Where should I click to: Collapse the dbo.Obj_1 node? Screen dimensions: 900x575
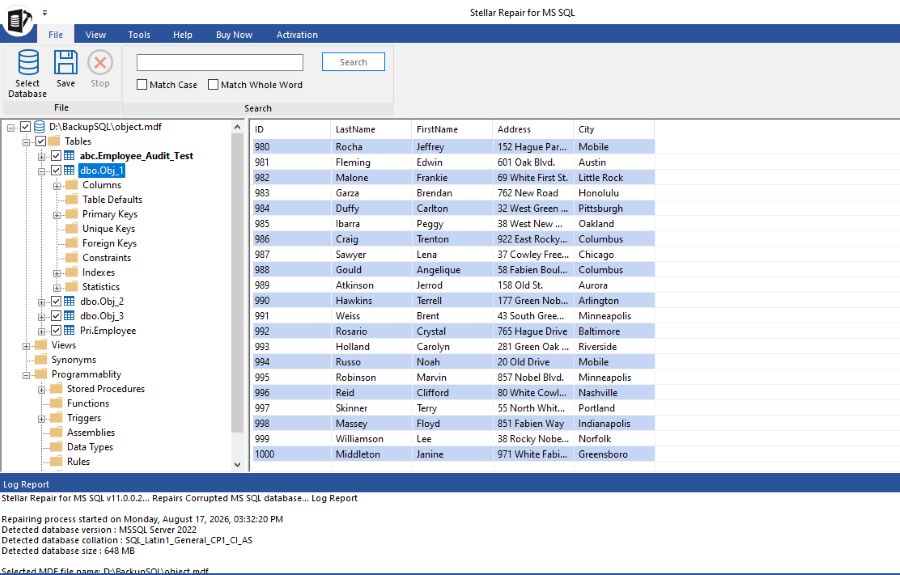point(41,171)
